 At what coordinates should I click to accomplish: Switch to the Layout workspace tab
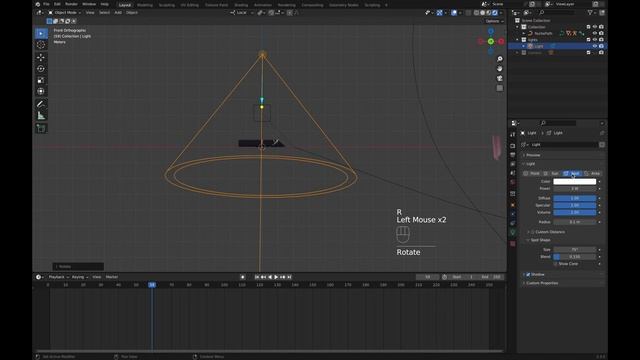[x=125, y=5]
